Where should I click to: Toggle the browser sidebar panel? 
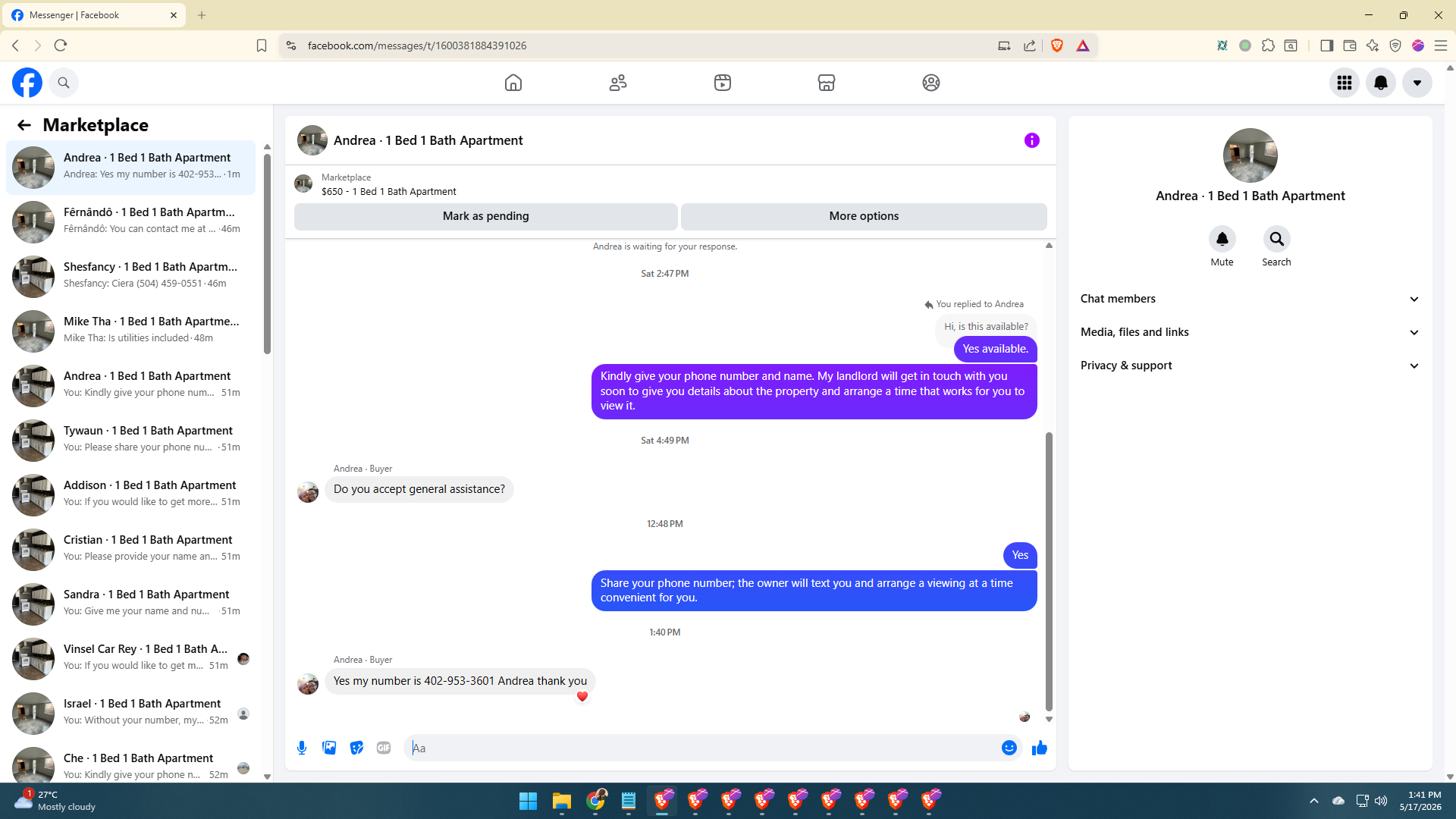pyautogui.click(x=1326, y=45)
